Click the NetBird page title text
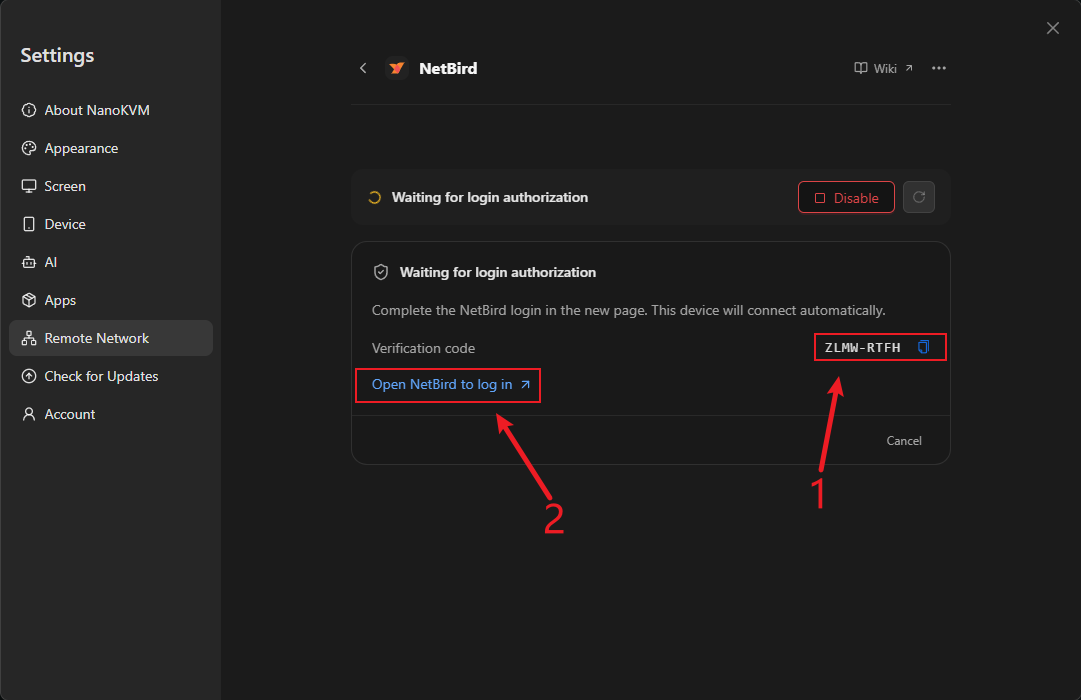This screenshot has height=700, width=1081. click(x=448, y=68)
